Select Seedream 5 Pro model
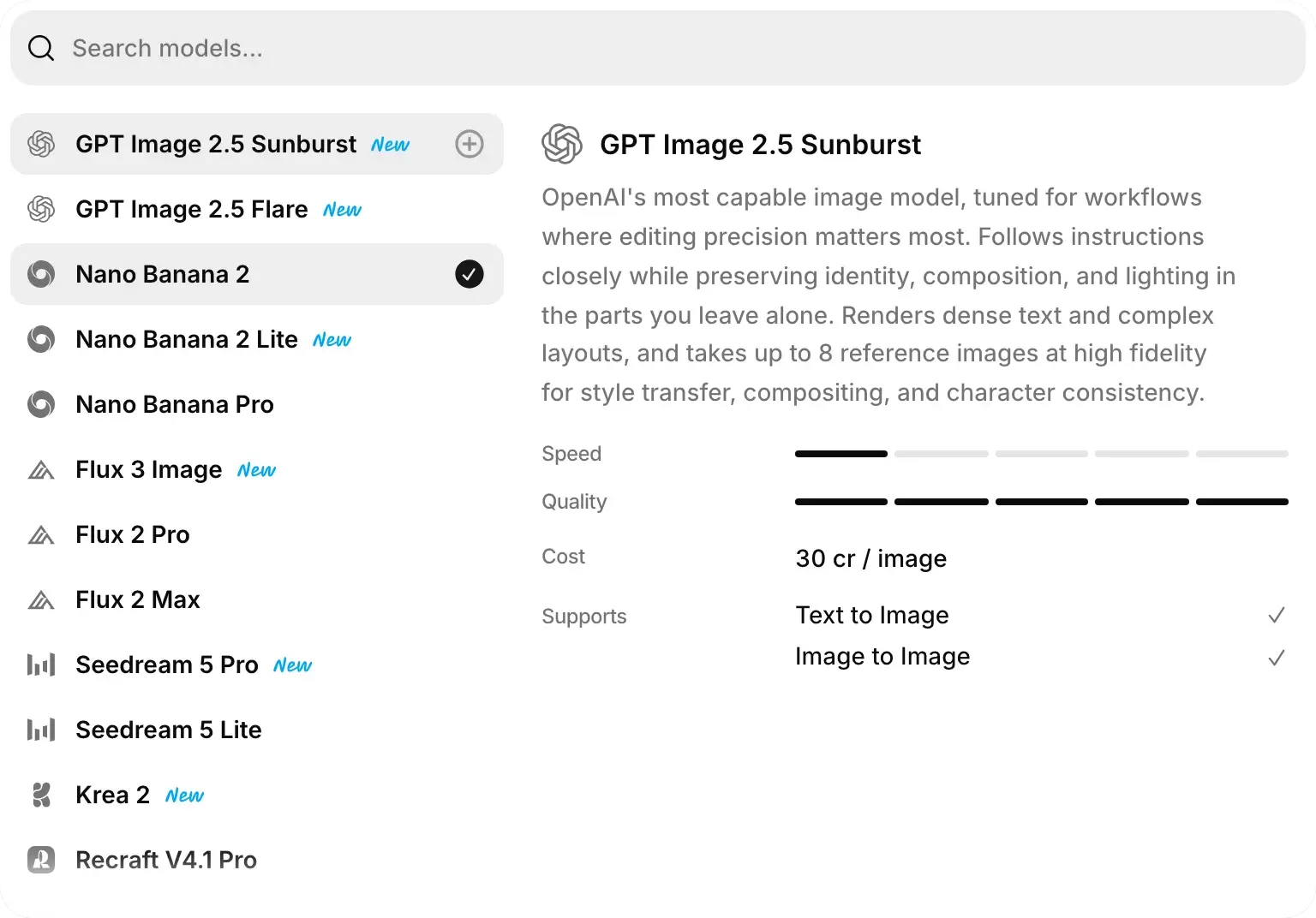Viewport: 1316px width, 918px height. click(x=257, y=665)
